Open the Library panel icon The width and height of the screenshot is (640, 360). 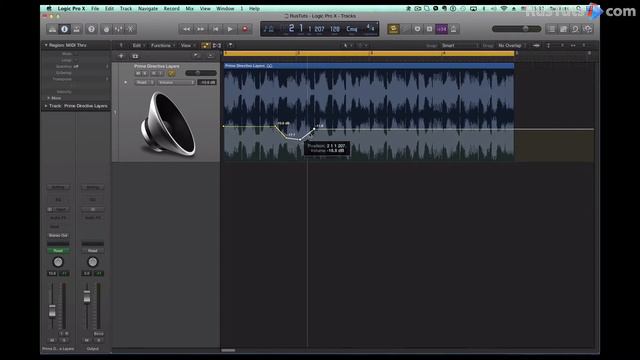click(x=52, y=29)
